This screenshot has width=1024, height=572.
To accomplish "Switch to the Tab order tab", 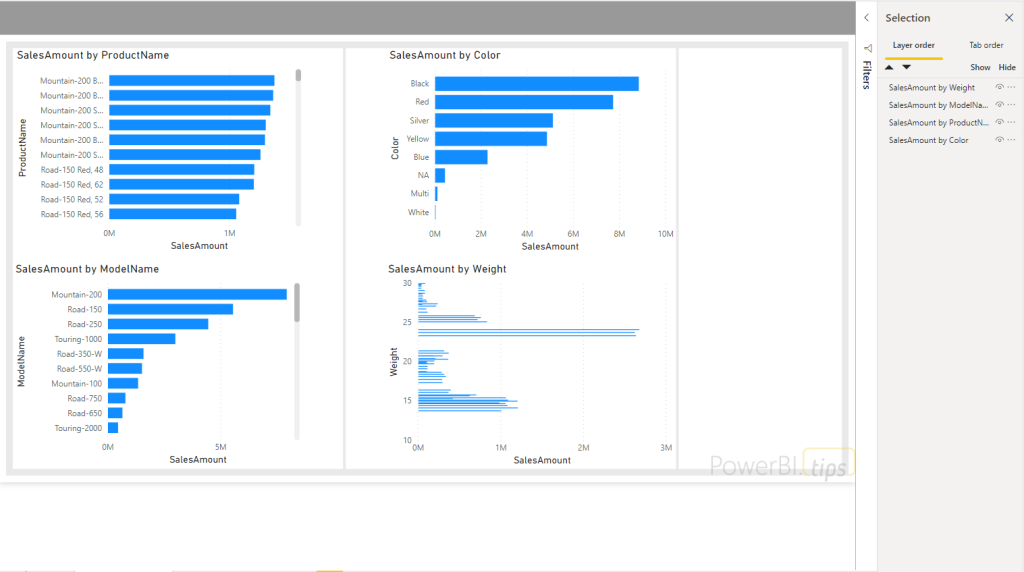I will (x=985, y=45).
